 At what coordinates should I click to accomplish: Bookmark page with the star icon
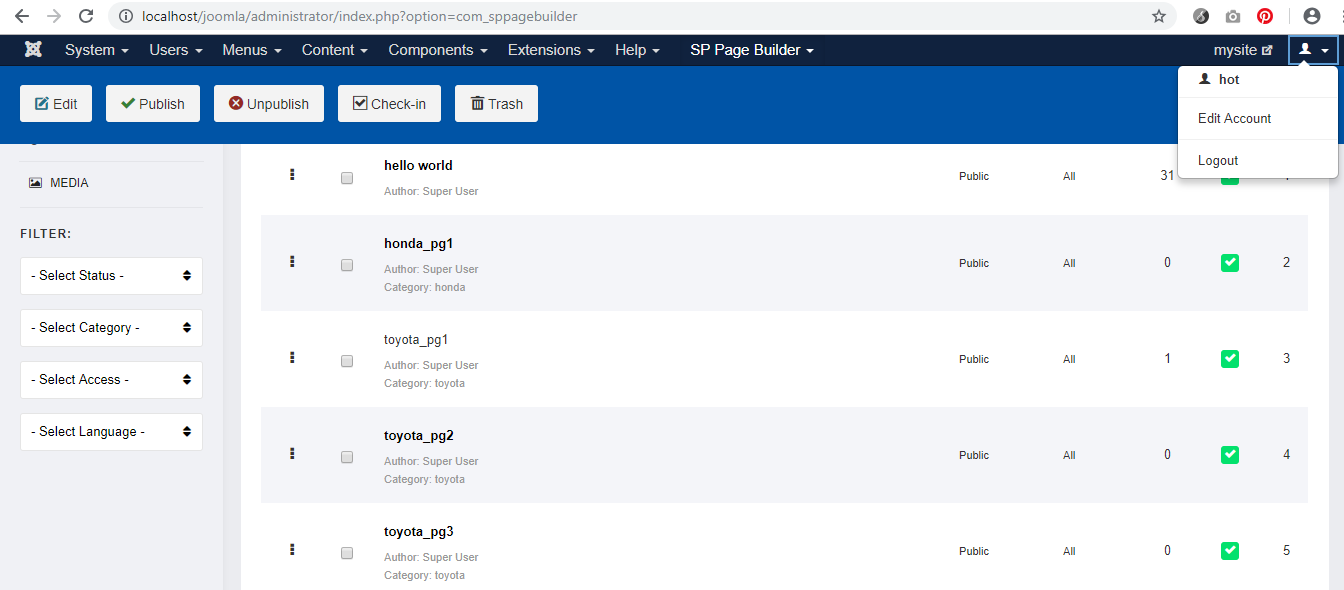click(1159, 16)
